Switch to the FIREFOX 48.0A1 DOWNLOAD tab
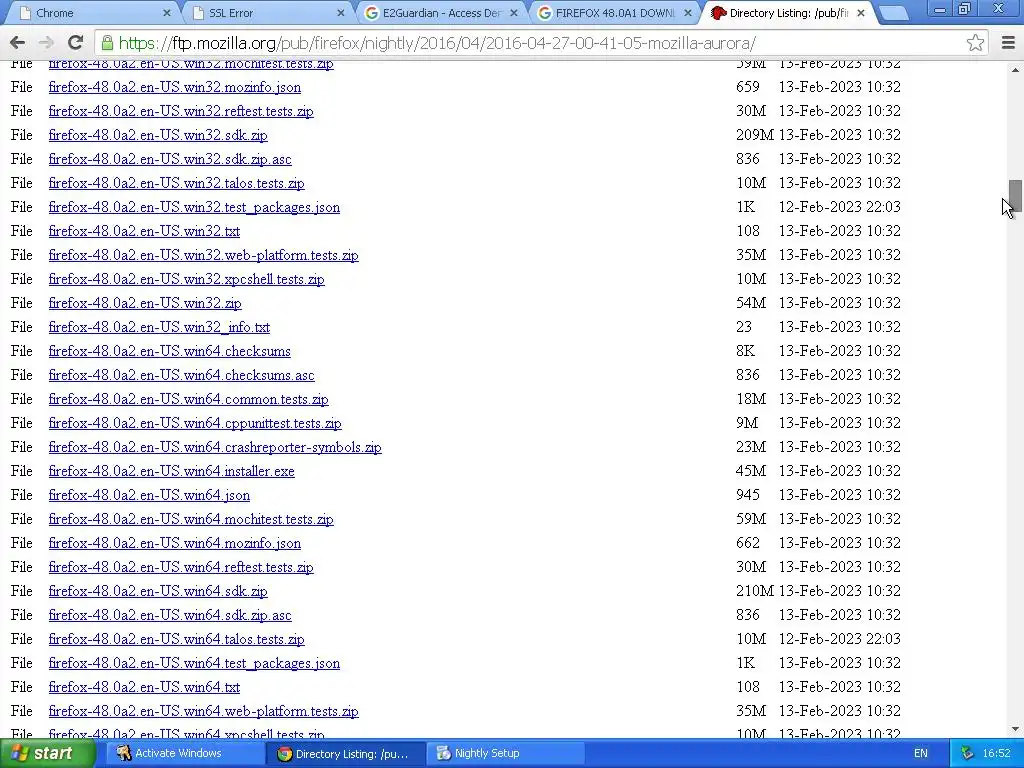This screenshot has height=768, width=1024. click(615, 13)
